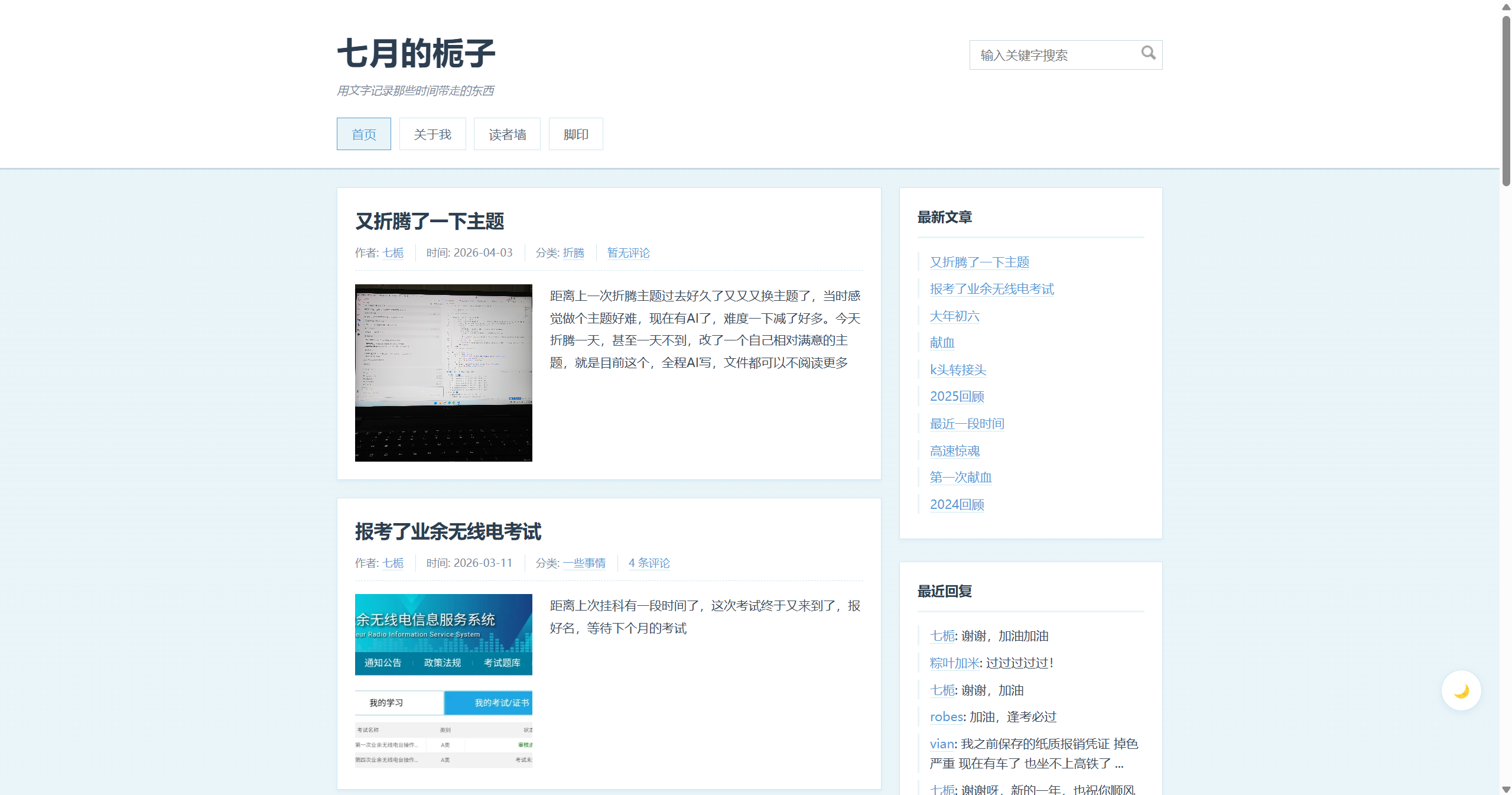Open 2025回顾 in the sidebar
This screenshot has width=1512, height=795.
pyautogui.click(x=956, y=396)
